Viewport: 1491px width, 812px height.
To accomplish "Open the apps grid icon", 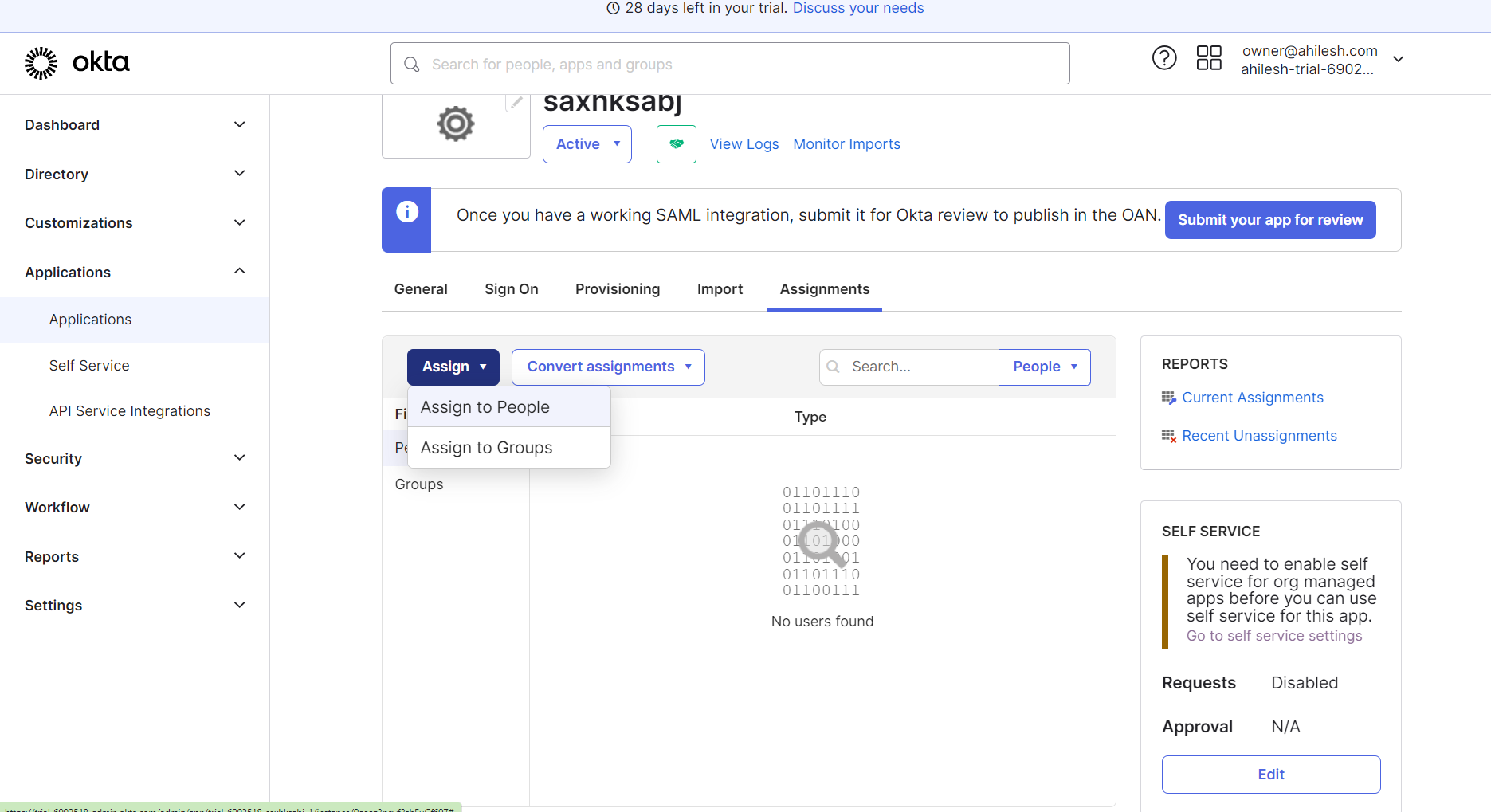I will click(1209, 58).
